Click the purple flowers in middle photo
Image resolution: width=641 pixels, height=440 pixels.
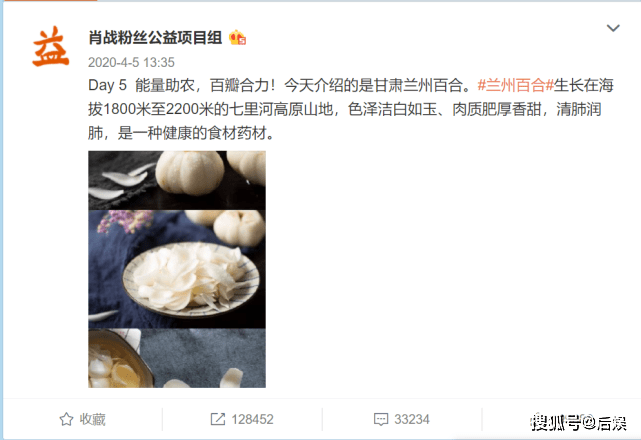(x=123, y=222)
